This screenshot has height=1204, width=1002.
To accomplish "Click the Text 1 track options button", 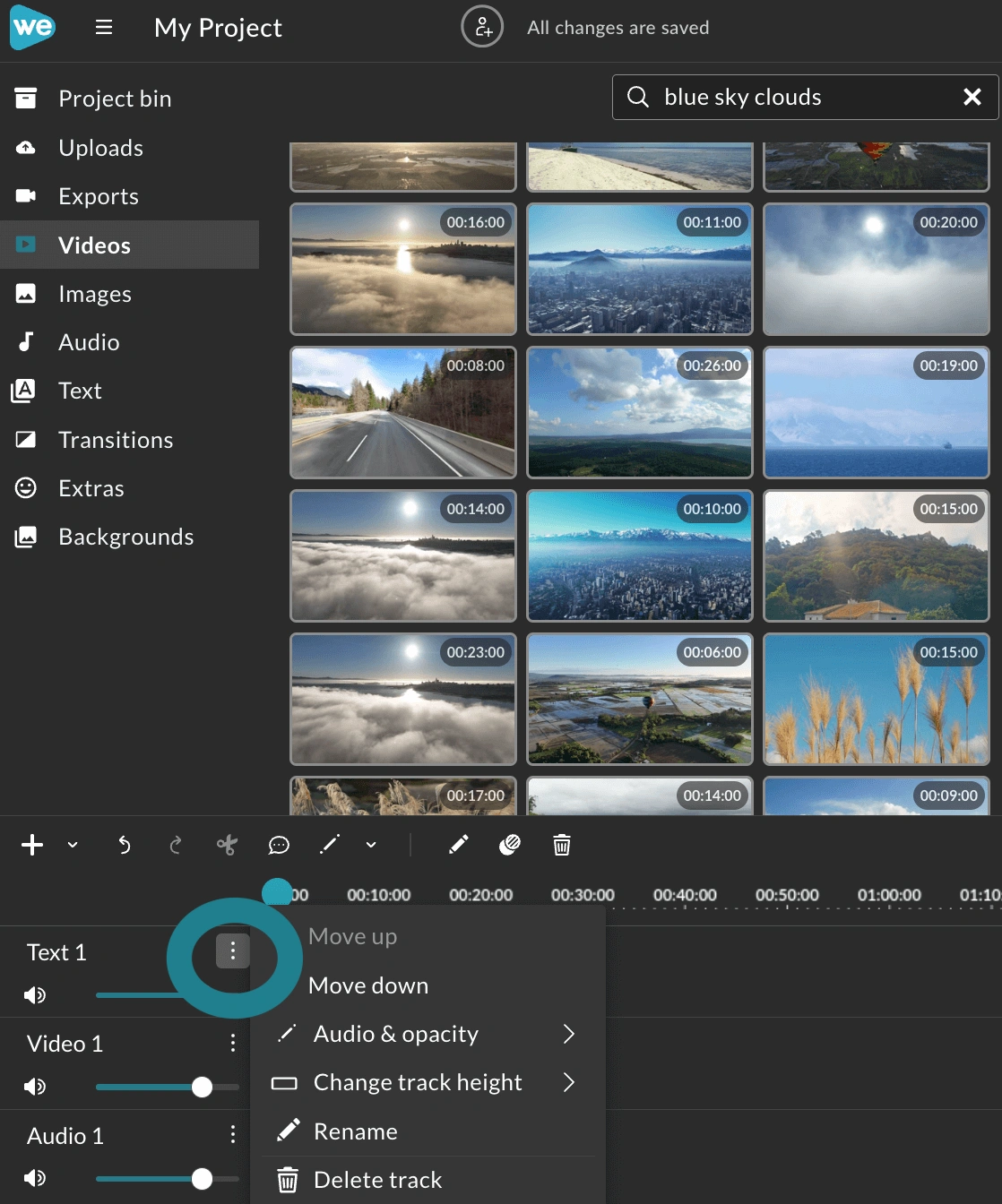I will click(233, 950).
